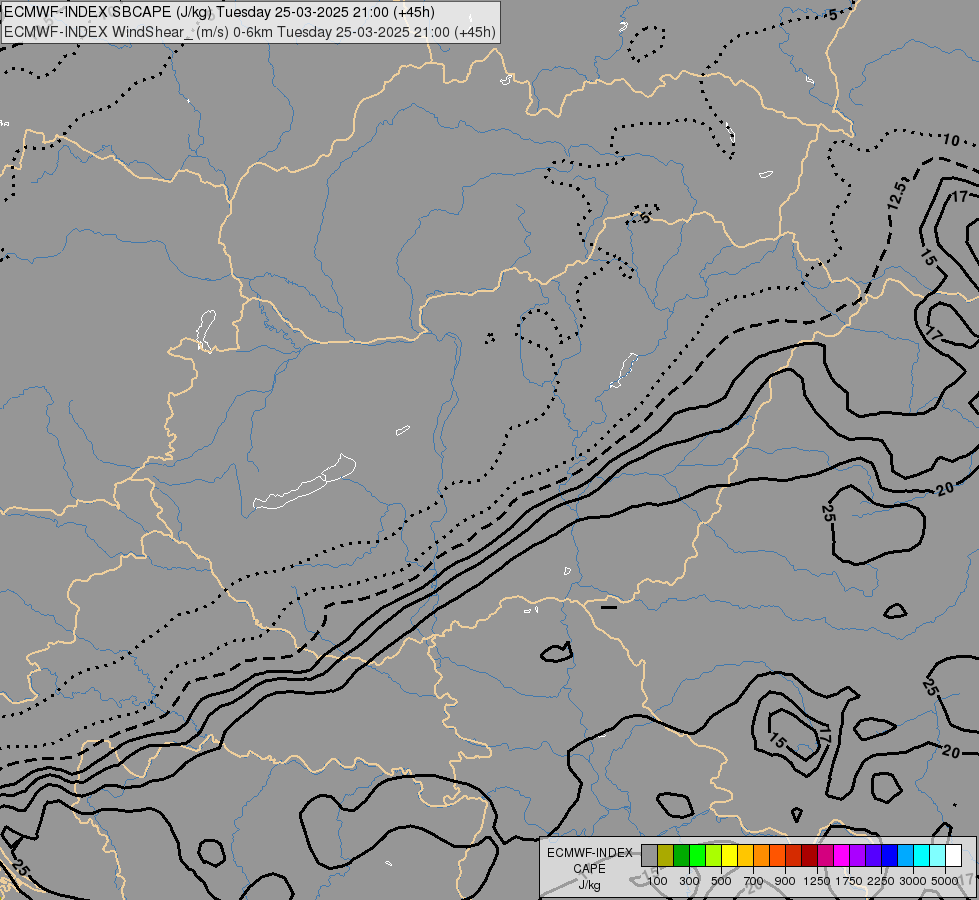Click the legend word CAPE
Screen dimensions: 979x900
click(x=589, y=869)
